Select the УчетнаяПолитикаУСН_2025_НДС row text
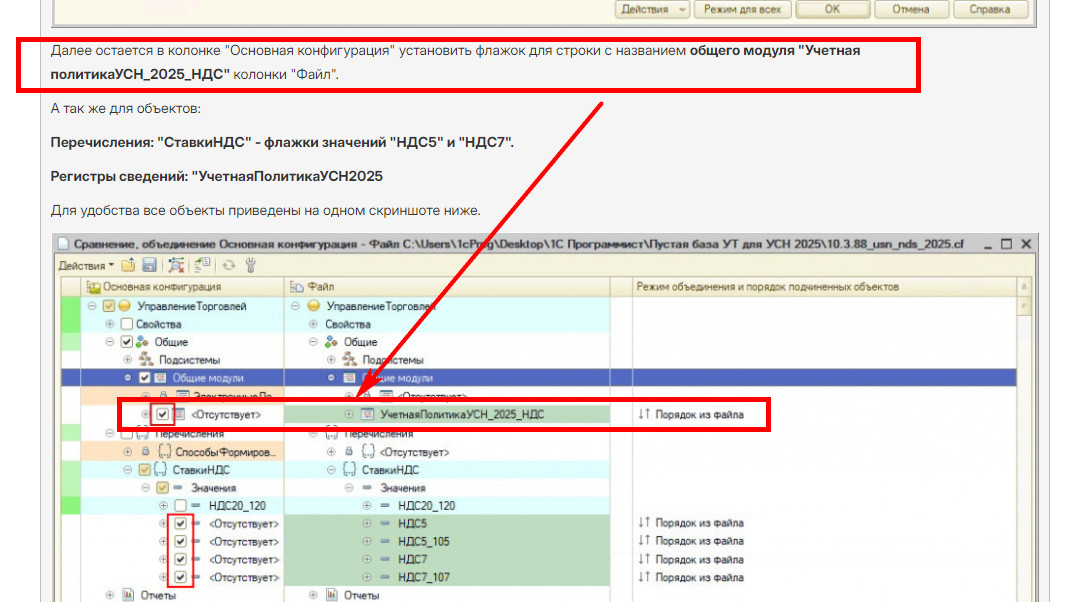1074x602 pixels. click(x=462, y=414)
